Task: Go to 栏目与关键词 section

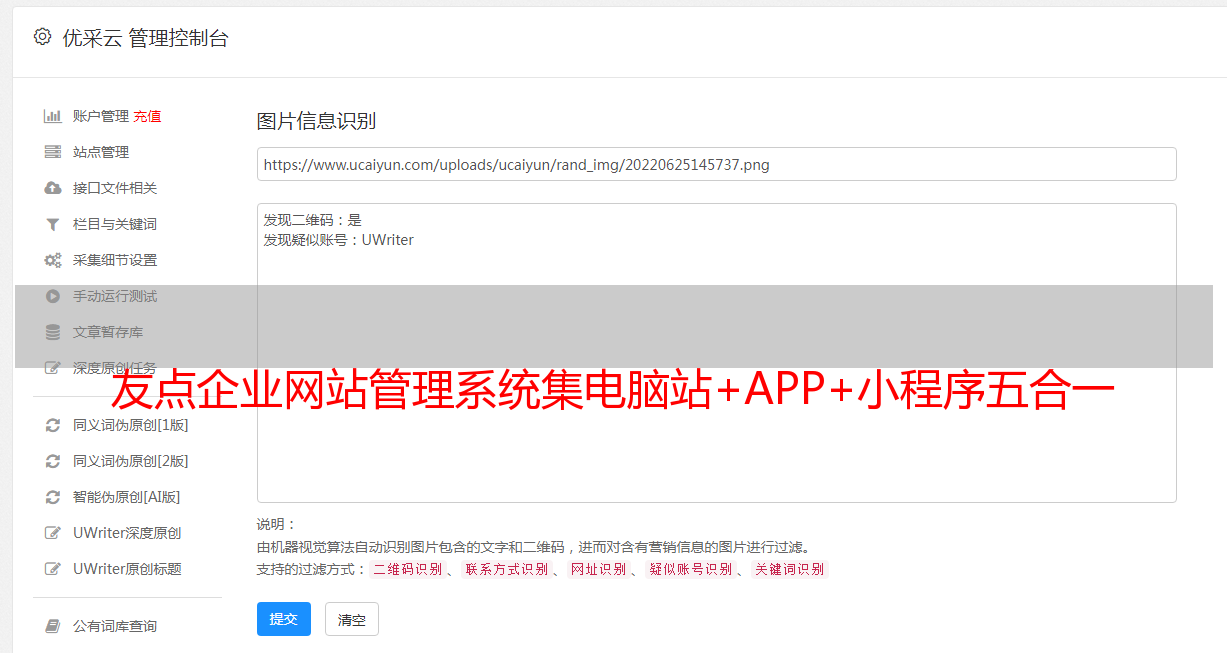Action: [115, 224]
